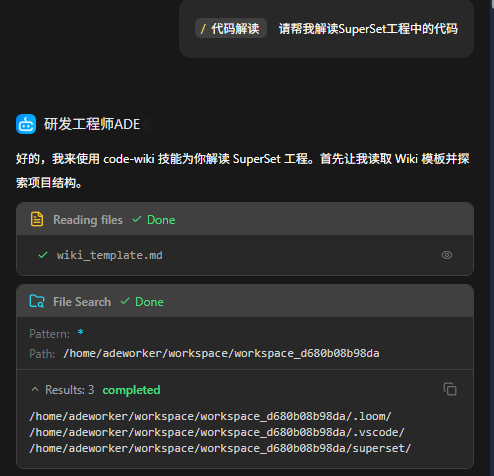The height and width of the screenshot is (476, 494).
Task: Click the checkmark next to wiki_template.md
Action: 43,255
